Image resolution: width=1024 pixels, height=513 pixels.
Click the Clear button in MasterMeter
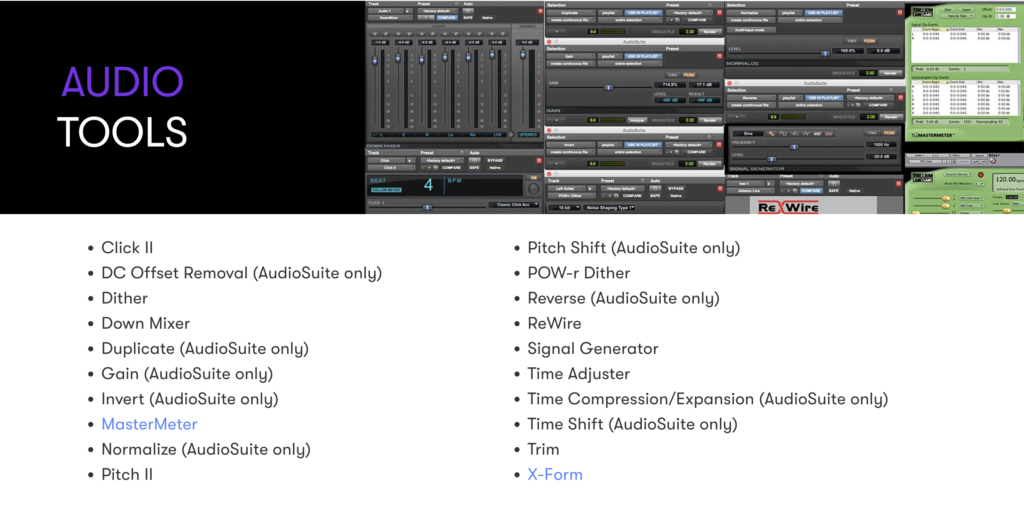[x=948, y=9]
